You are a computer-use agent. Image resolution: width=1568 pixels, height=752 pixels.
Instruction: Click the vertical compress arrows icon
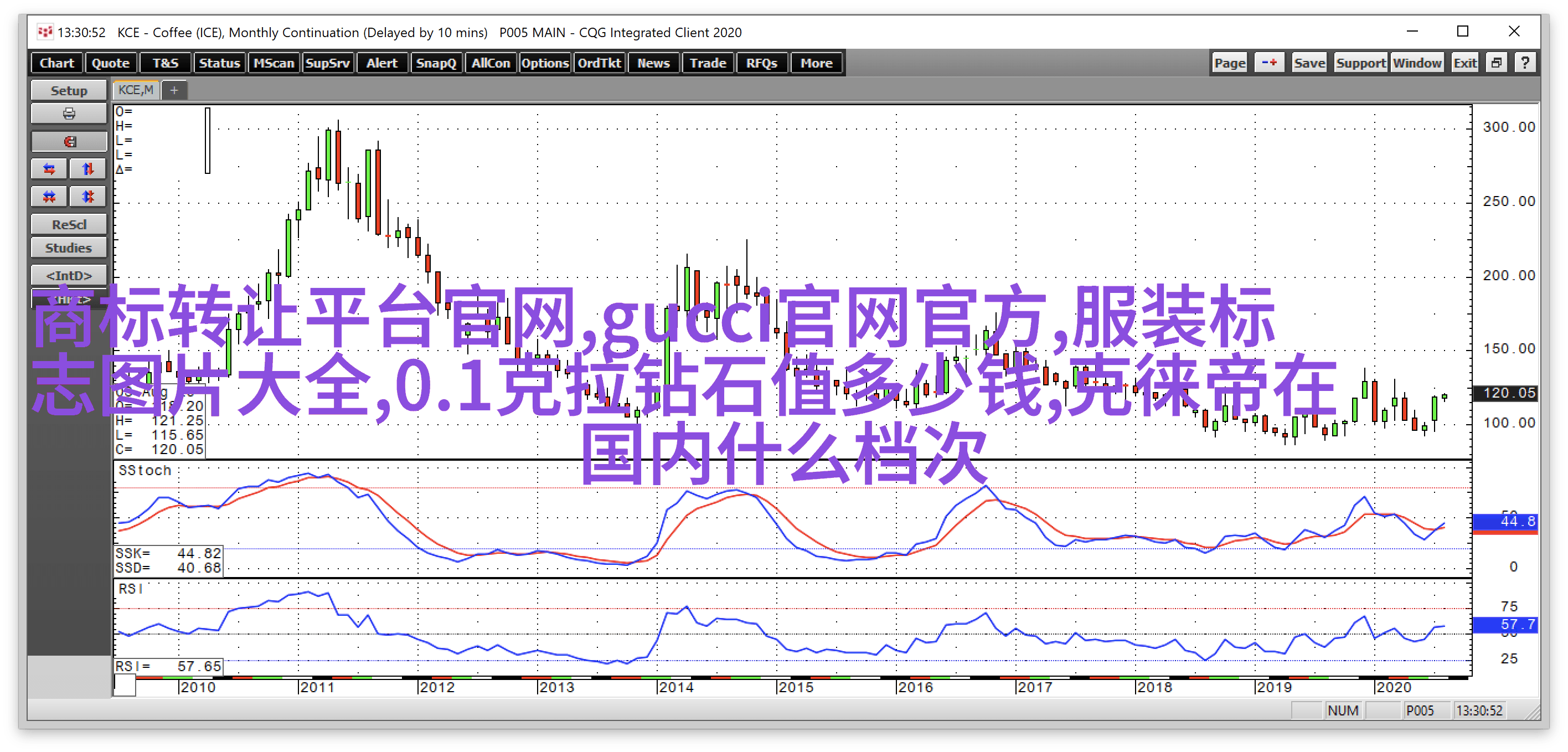(x=87, y=196)
